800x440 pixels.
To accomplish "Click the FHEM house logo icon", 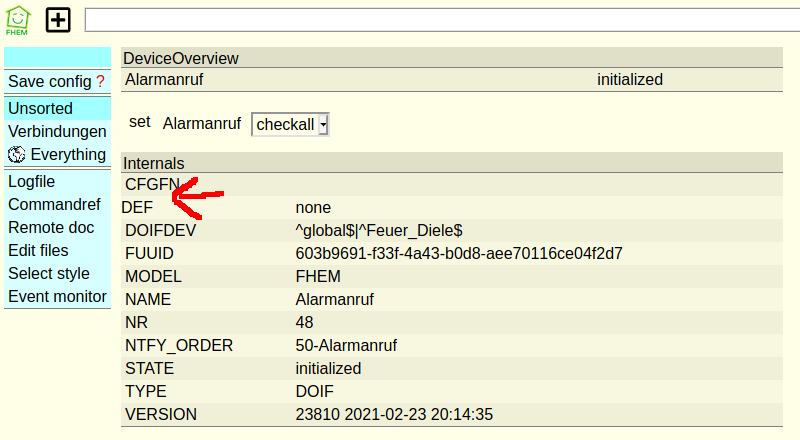I will point(18,20).
